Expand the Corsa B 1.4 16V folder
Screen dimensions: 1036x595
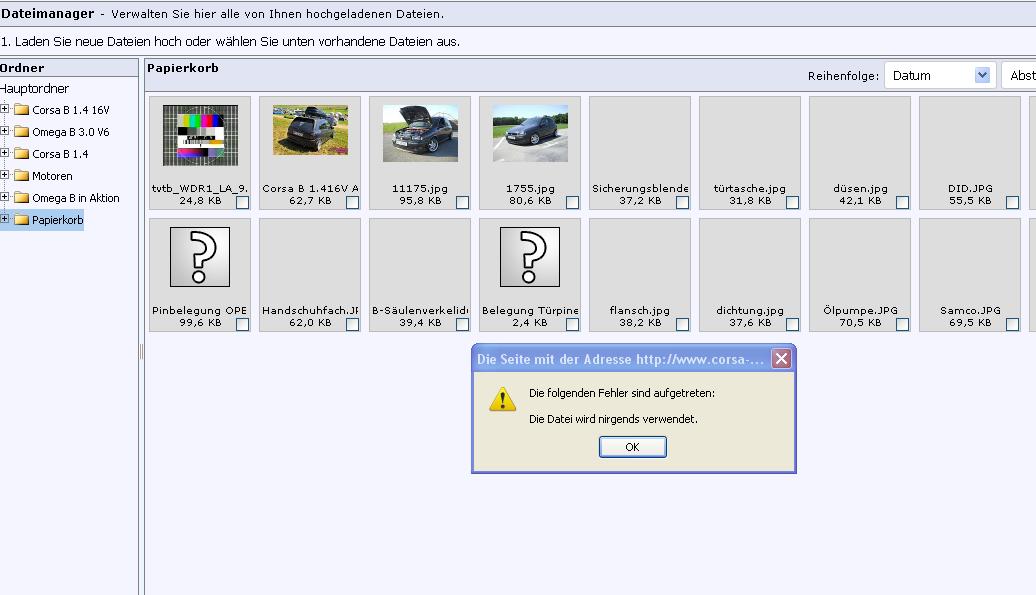point(5,109)
